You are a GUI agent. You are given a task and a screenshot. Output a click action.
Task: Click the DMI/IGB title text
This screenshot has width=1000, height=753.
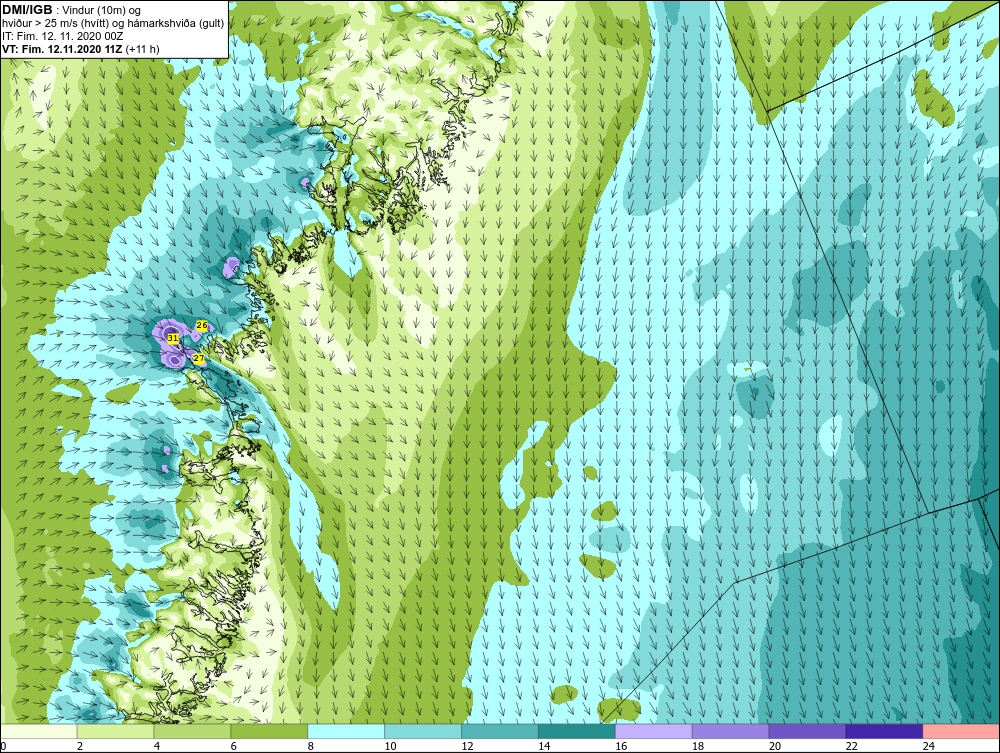click(x=27, y=10)
